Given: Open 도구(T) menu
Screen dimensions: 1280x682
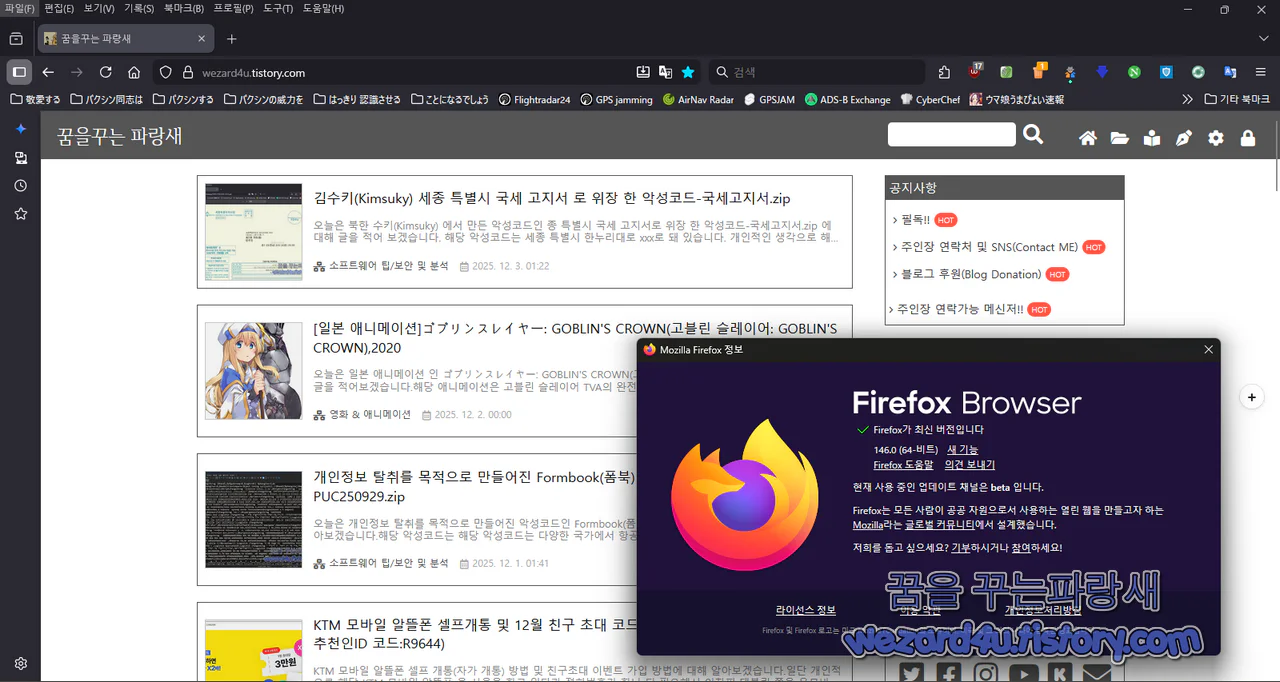Looking at the screenshot, I should tap(278, 9).
